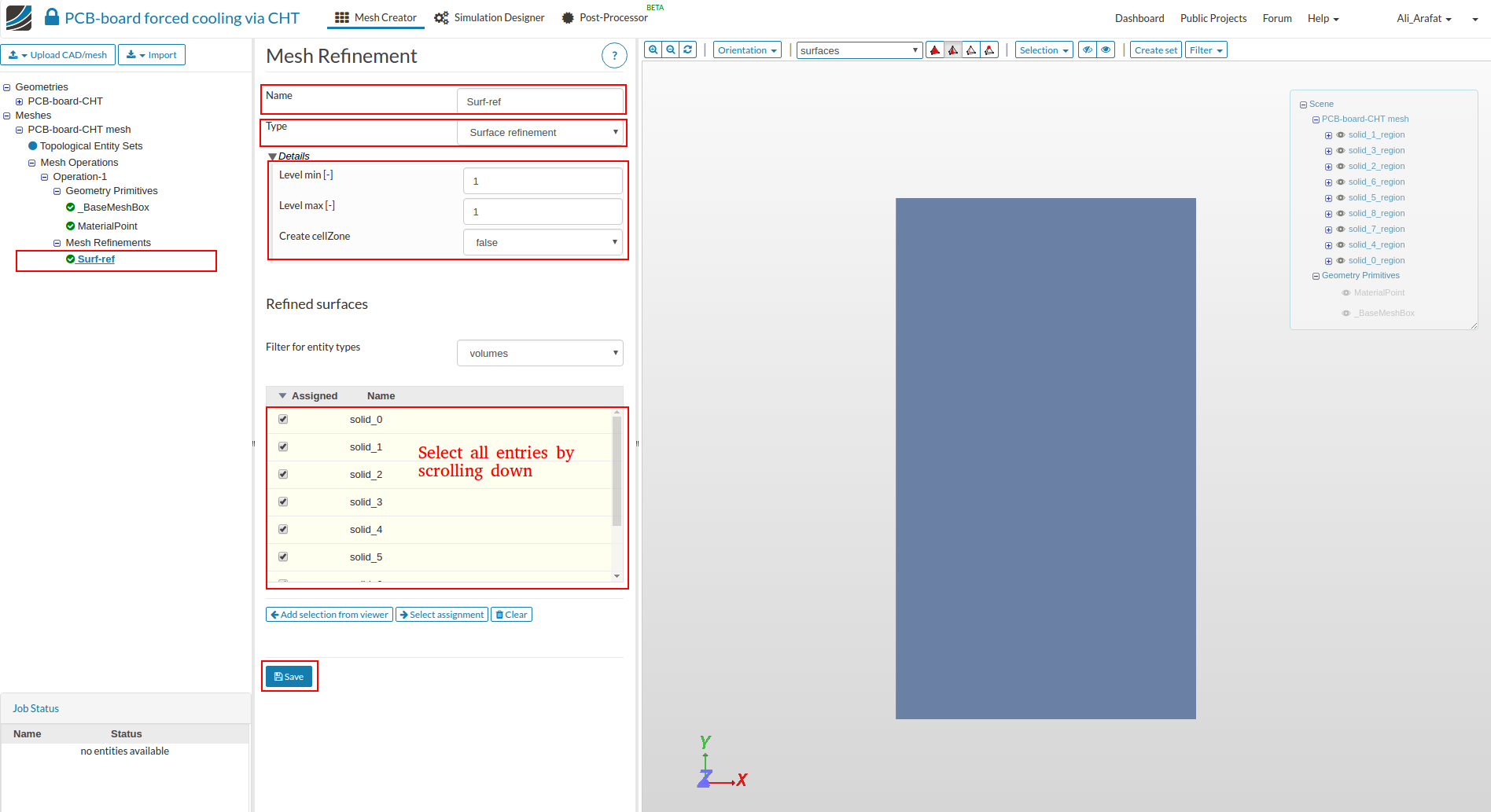Click the Level min input field
The image size is (1491, 812).
click(543, 181)
